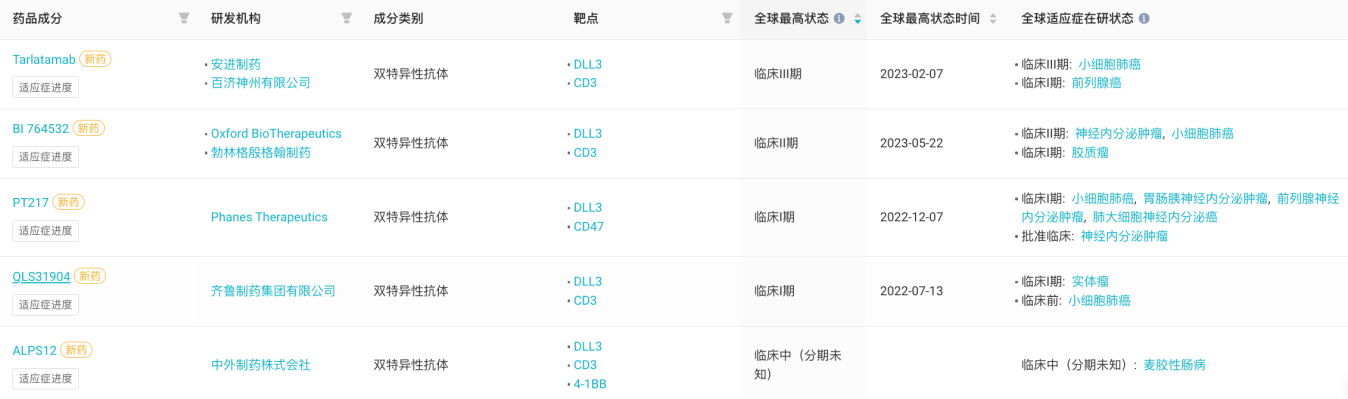Click the 4-1BB target link
The width and height of the screenshot is (1348, 399).
tap(590, 384)
